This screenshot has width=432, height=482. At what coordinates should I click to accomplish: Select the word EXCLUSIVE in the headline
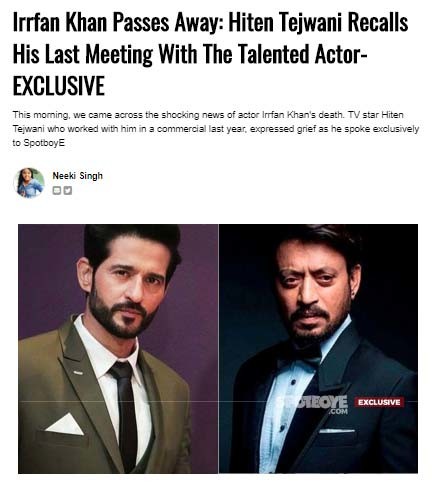click(59, 86)
